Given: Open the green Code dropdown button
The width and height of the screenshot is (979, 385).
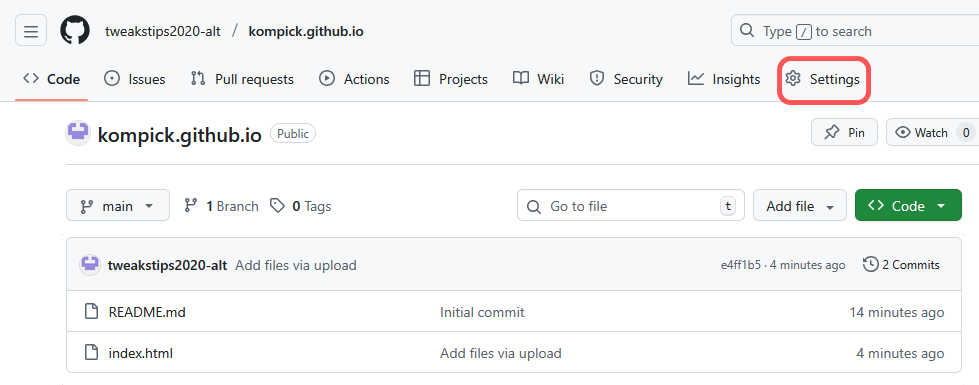Looking at the screenshot, I should coord(908,205).
